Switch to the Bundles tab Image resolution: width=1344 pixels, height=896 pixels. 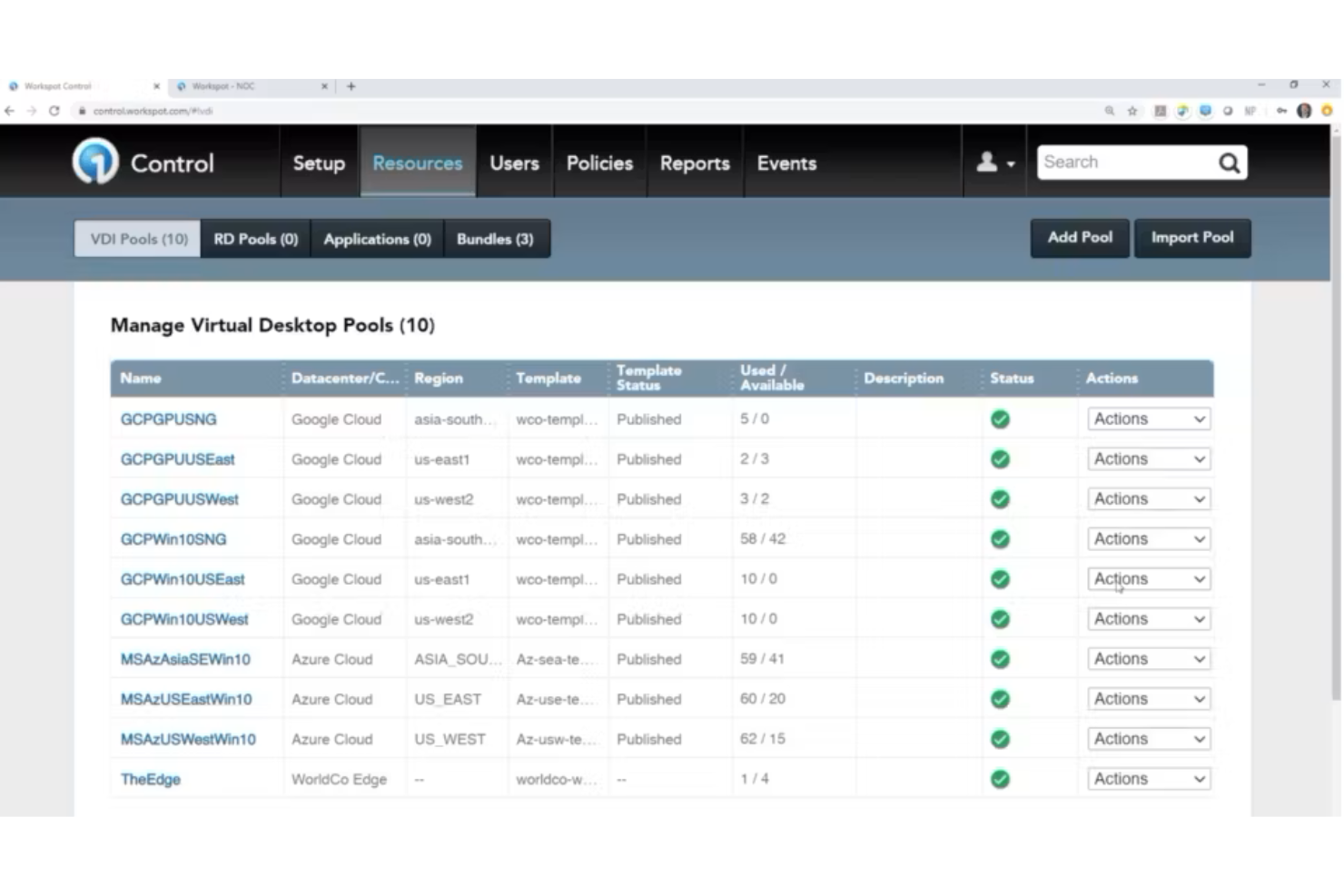(496, 239)
